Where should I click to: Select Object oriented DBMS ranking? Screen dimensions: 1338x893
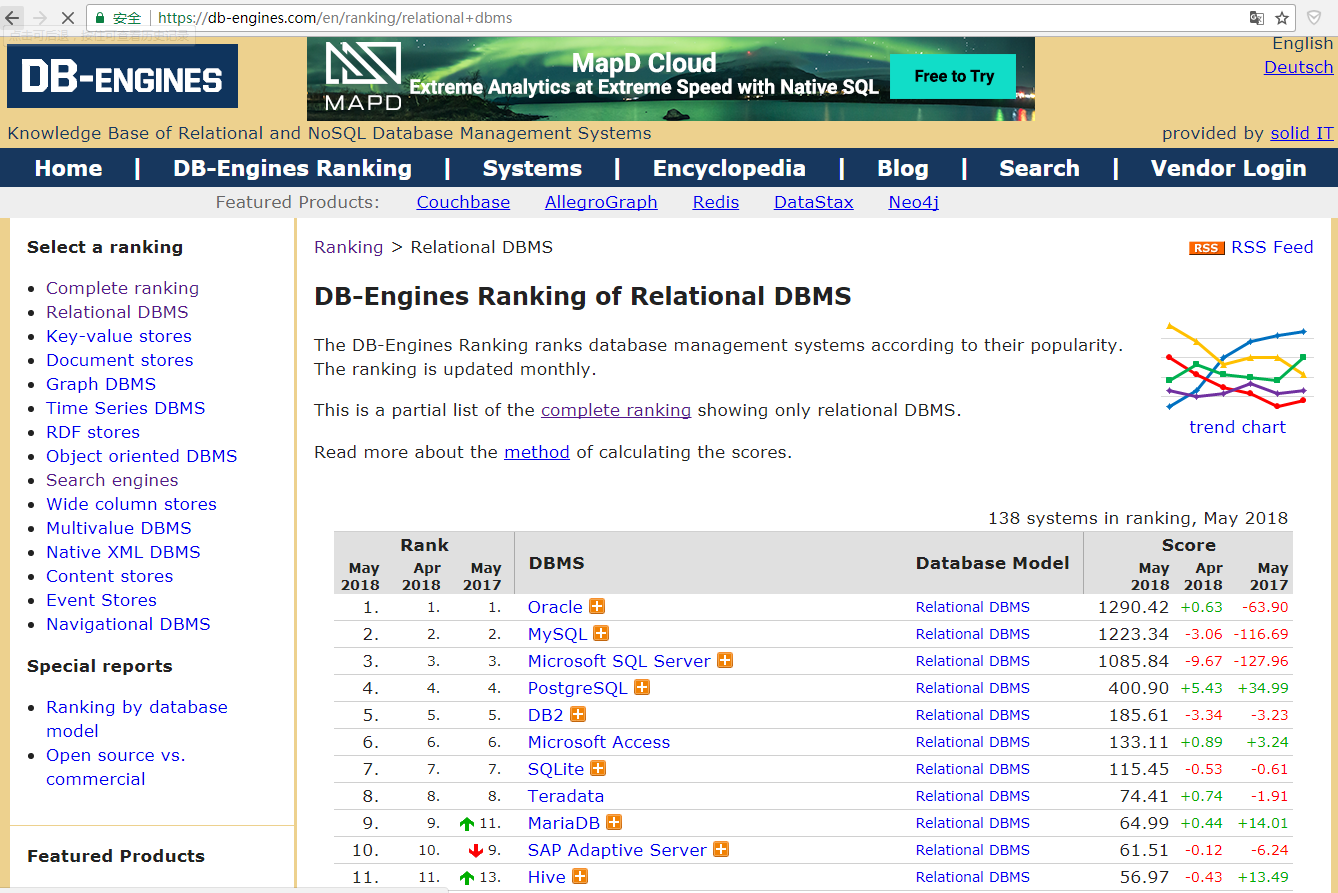(142, 456)
